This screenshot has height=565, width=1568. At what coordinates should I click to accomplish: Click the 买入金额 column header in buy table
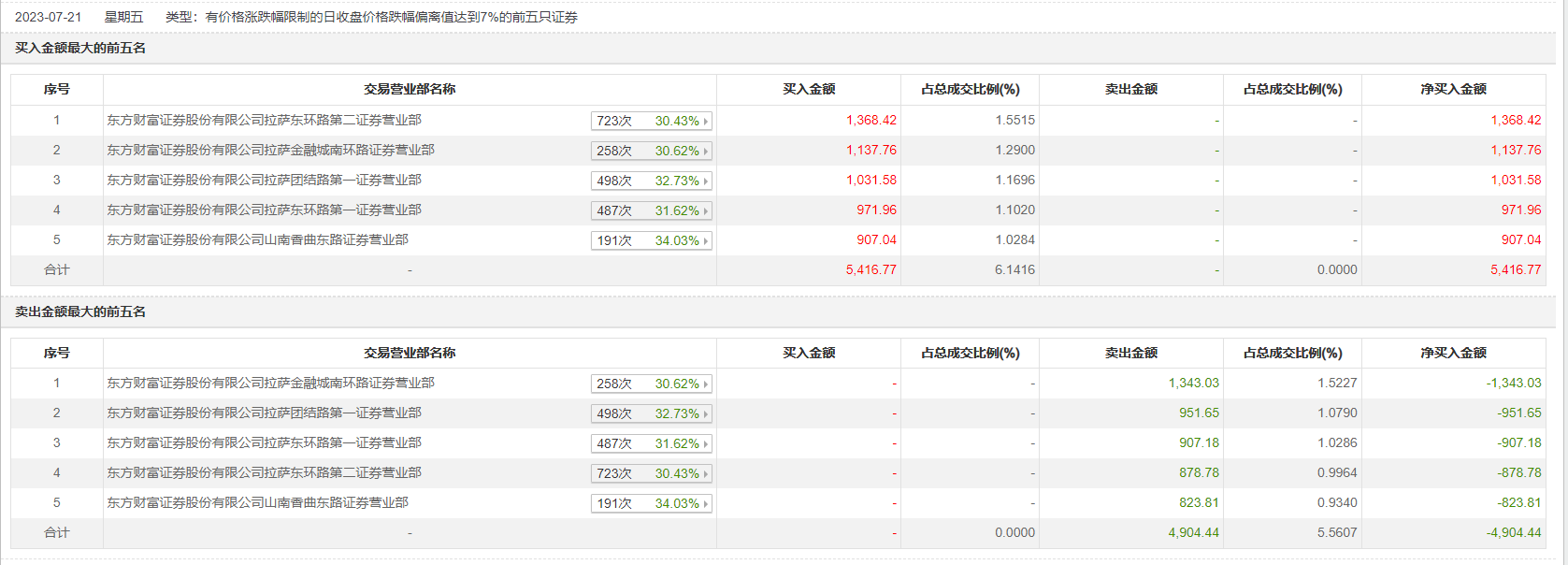pos(809,90)
